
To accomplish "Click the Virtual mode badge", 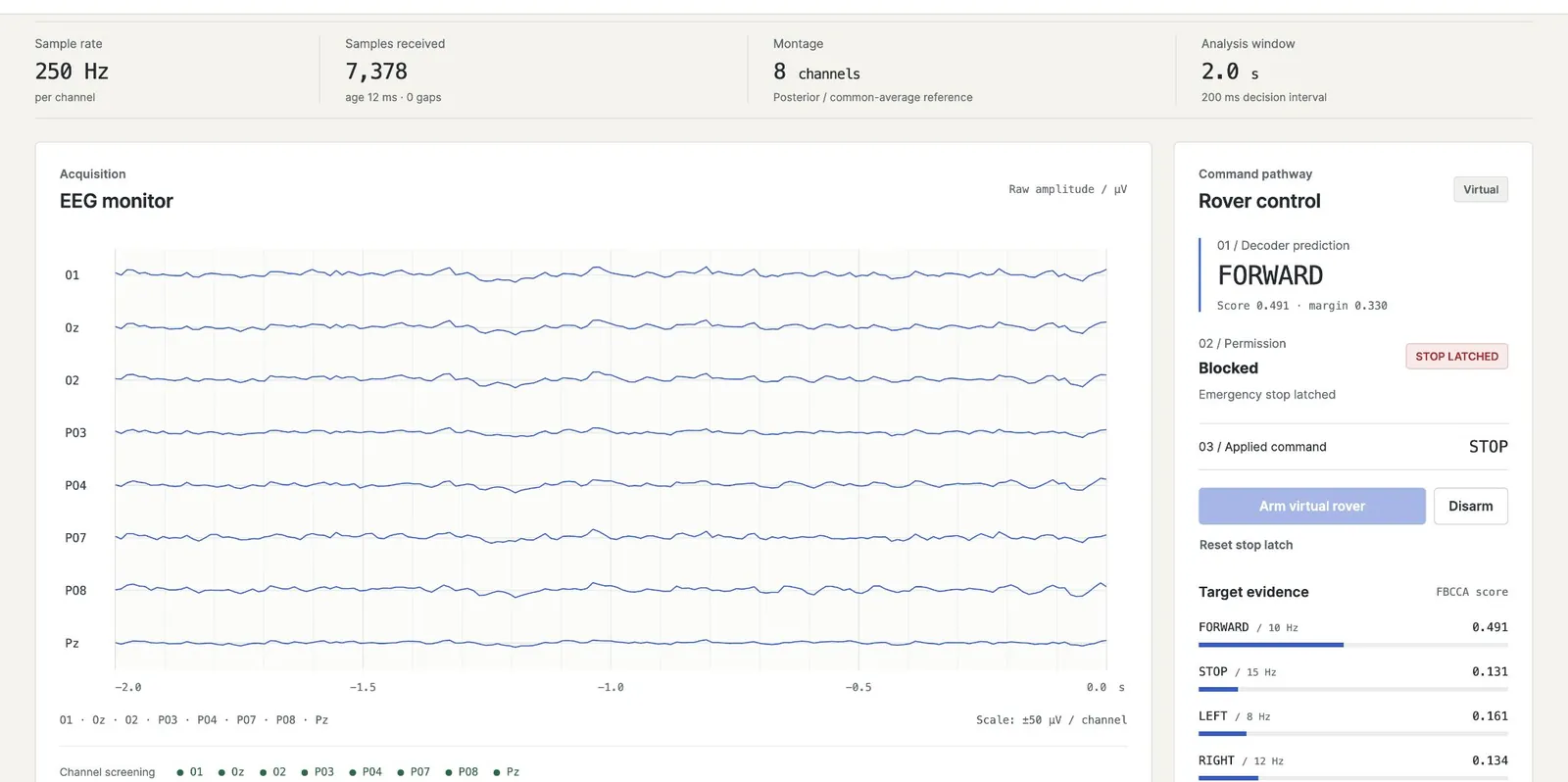I will click(x=1481, y=189).
